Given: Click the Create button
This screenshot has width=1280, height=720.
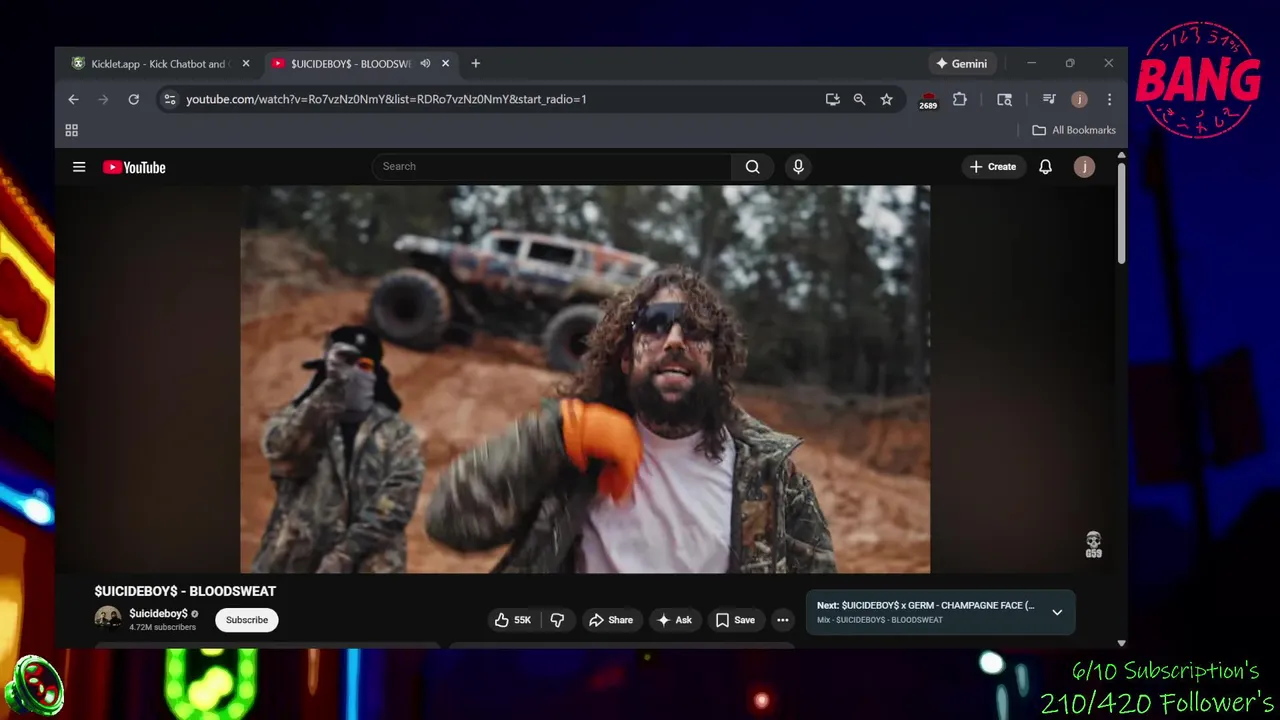Looking at the screenshot, I should point(993,167).
